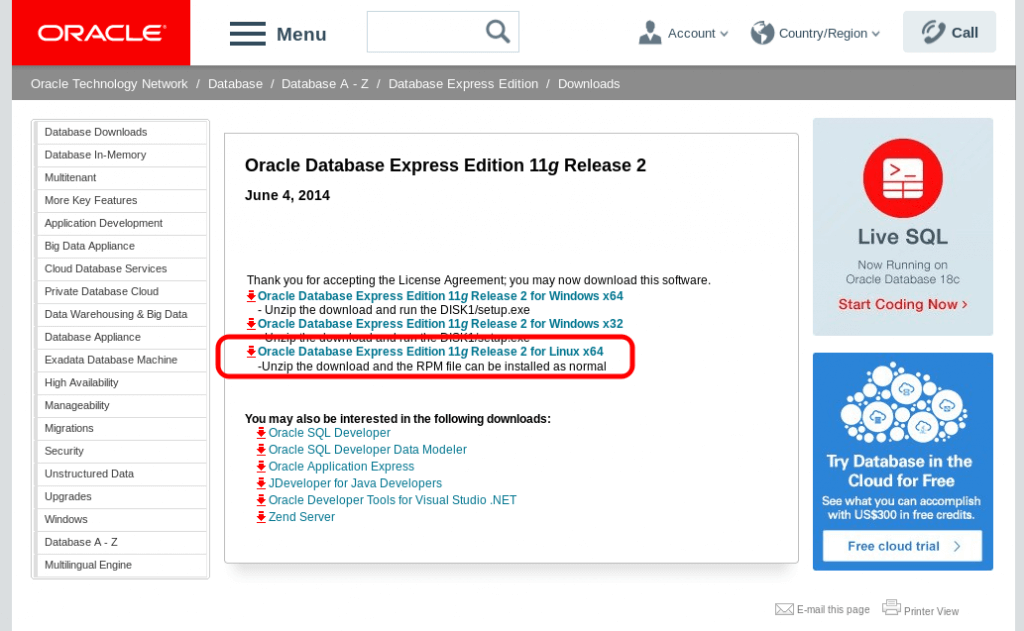1024x631 pixels.
Task: Click the search magnifier icon
Action: (497, 32)
